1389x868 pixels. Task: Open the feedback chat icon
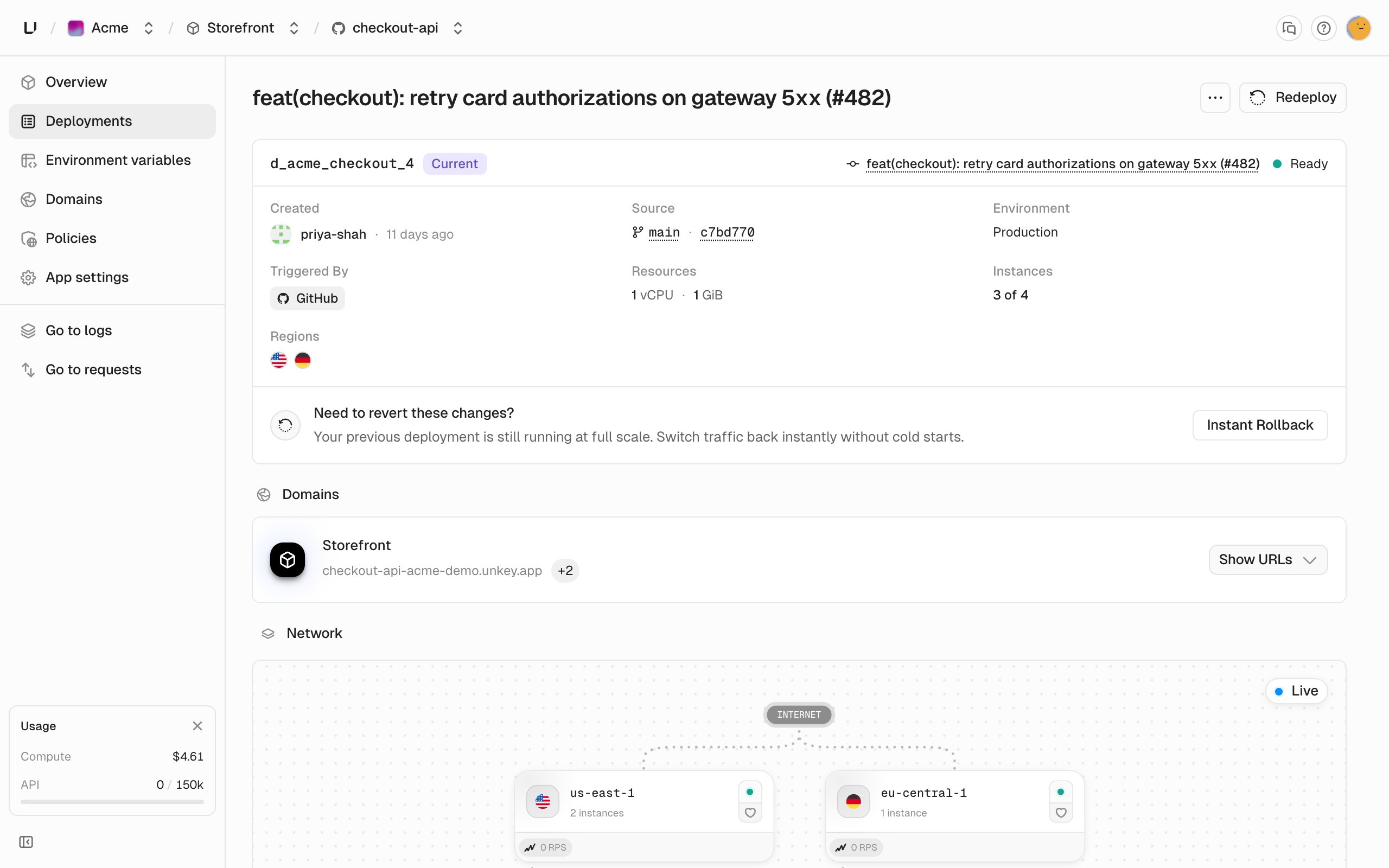pos(1289,28)
